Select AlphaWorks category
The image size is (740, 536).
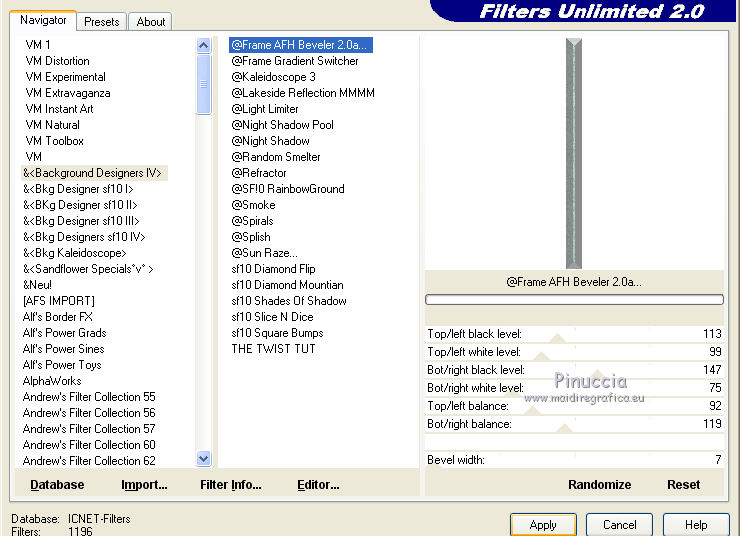(x=52, y=382)
